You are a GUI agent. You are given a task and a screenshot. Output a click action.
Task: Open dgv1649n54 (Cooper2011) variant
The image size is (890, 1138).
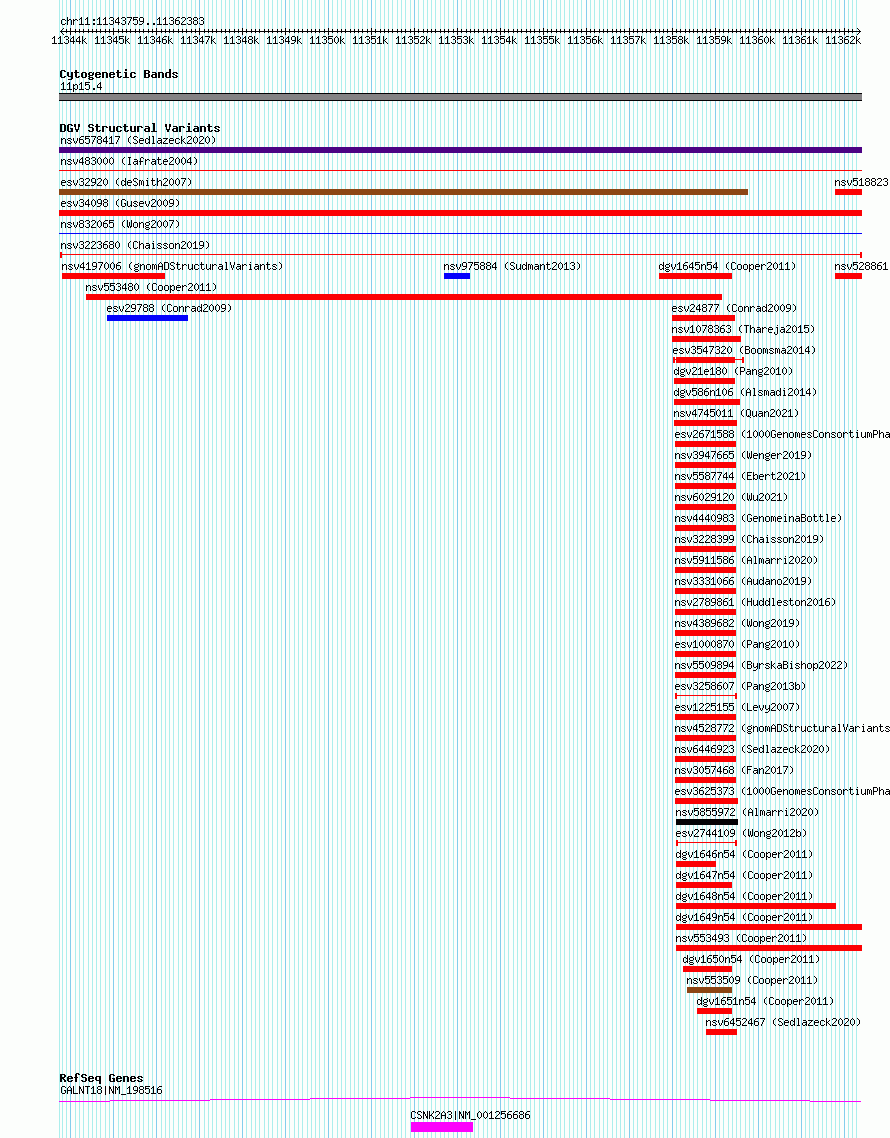tap(744, 919)
